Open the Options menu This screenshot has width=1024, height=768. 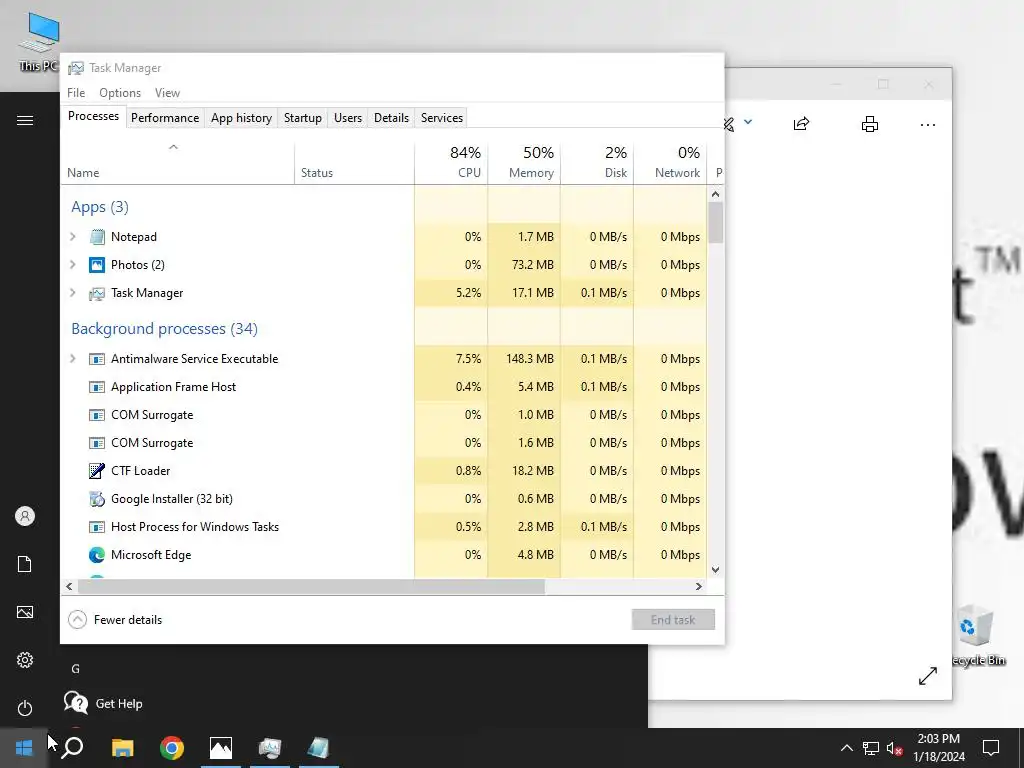click(x=120, y=93)
